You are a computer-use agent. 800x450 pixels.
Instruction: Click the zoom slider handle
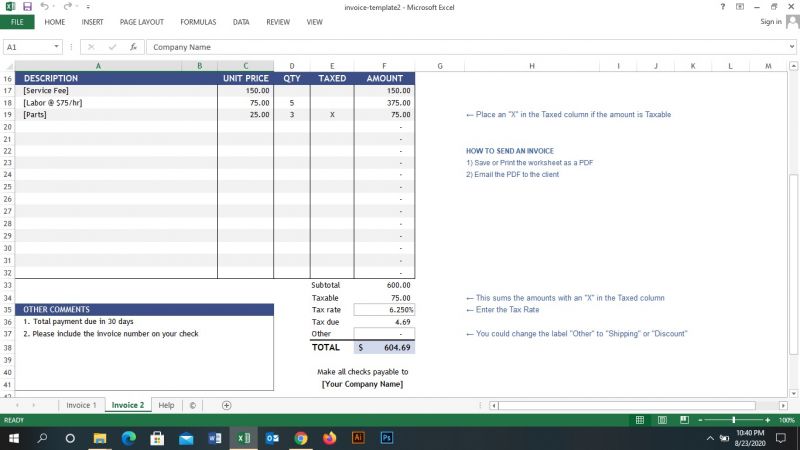pos(734,420)
